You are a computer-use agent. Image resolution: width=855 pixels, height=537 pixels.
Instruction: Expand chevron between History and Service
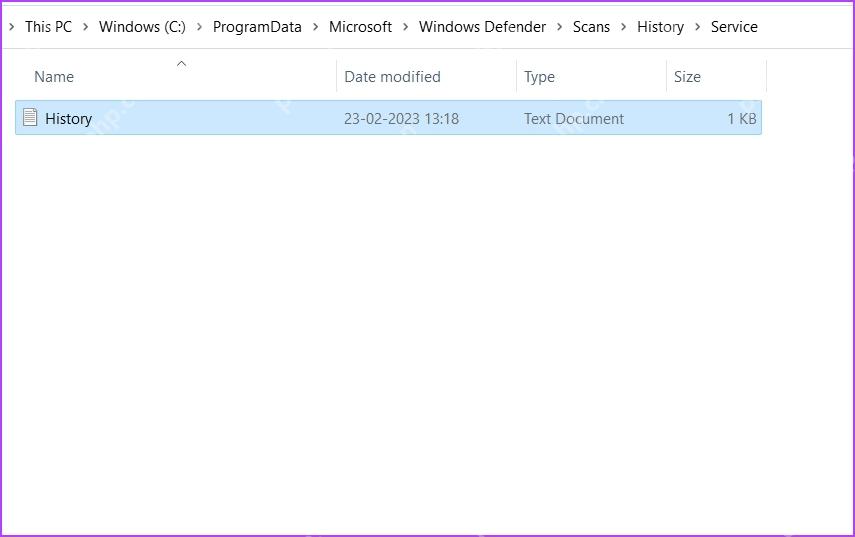coord(697,27)
